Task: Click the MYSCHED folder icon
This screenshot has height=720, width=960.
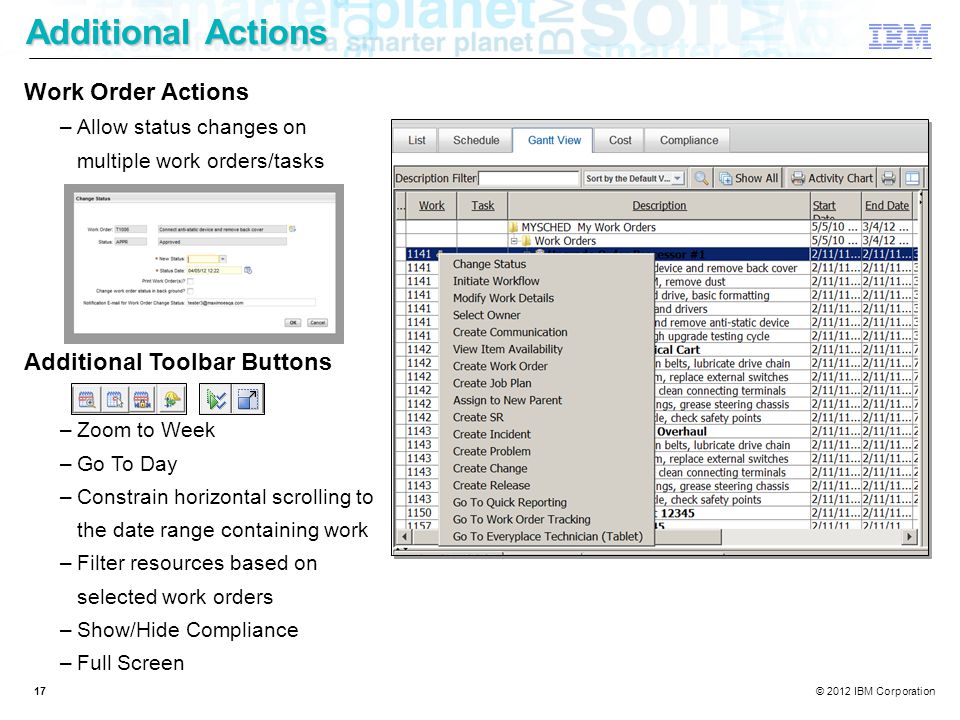Action: coord(514,227)
